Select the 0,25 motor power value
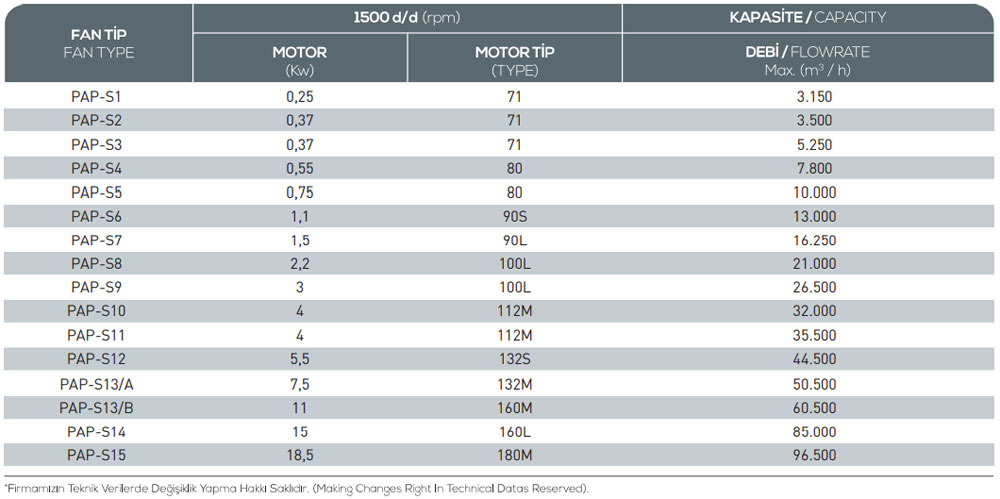1000x499 pixels. pos(300,97)
